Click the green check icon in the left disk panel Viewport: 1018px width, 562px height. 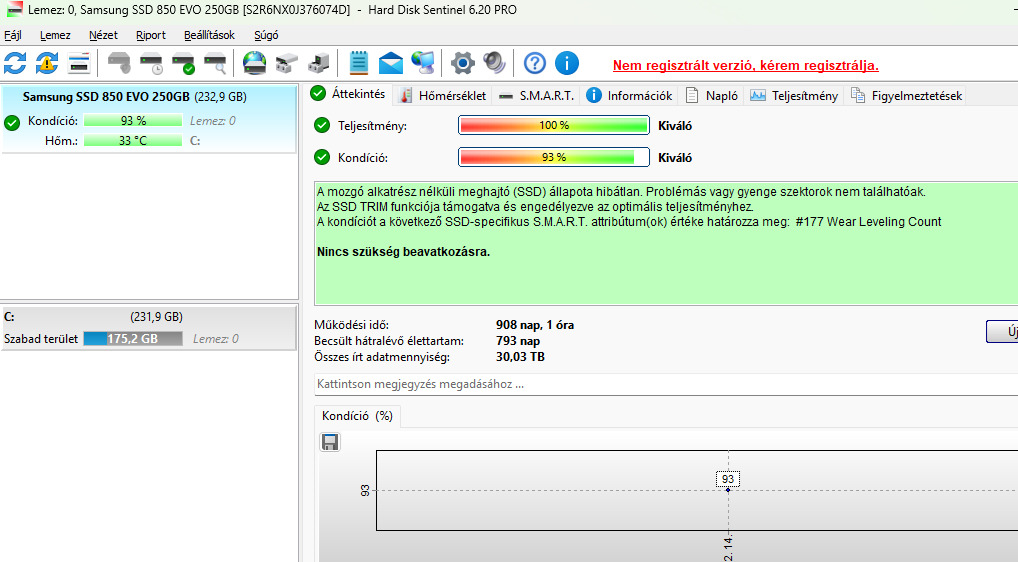[12, 122]
